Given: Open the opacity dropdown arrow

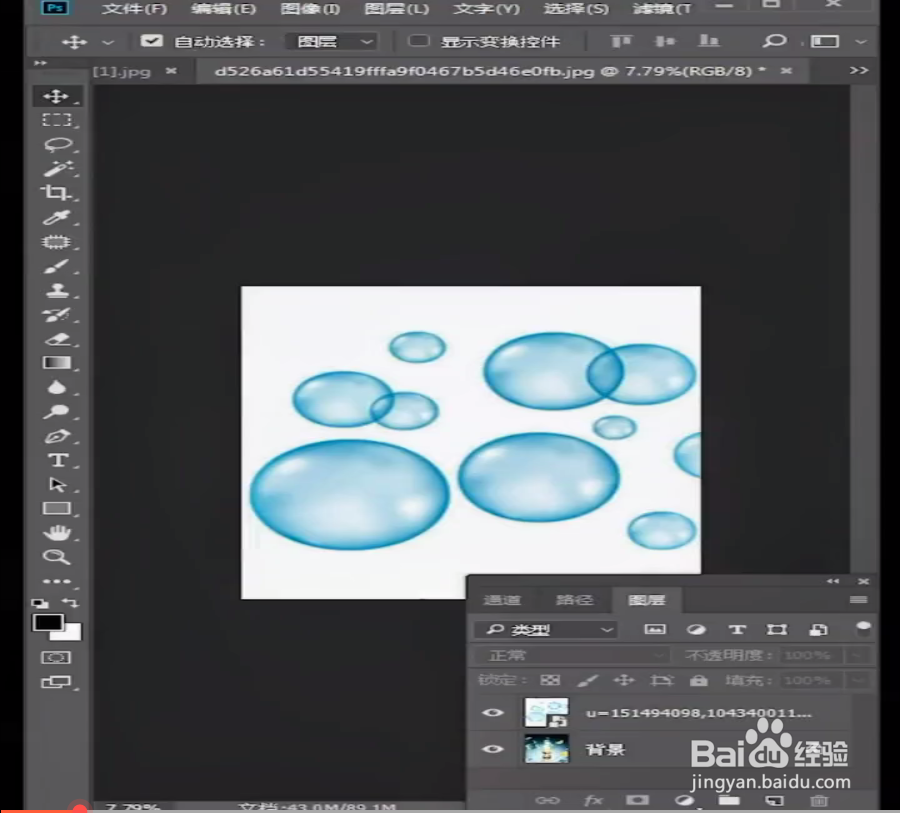Looking at the screenshot, I should click(x=856, y=655).
